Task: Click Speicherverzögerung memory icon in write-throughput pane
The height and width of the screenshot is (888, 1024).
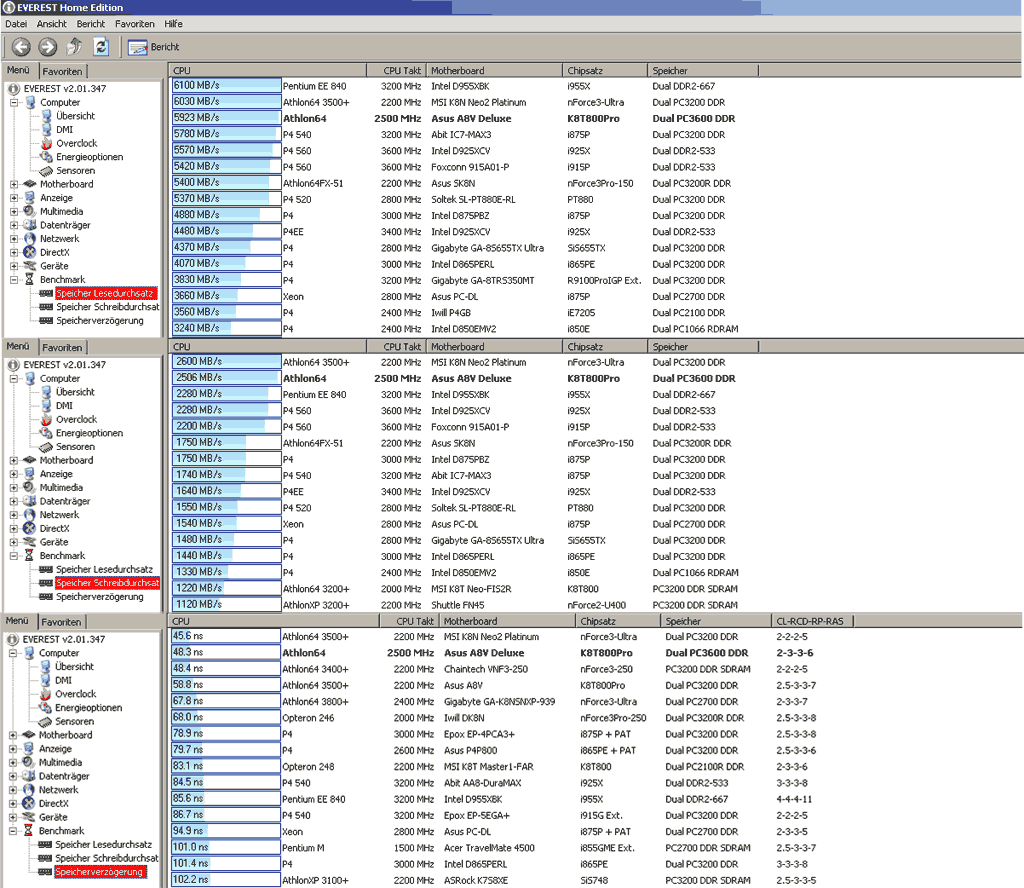Action: [x=46, y=597]
